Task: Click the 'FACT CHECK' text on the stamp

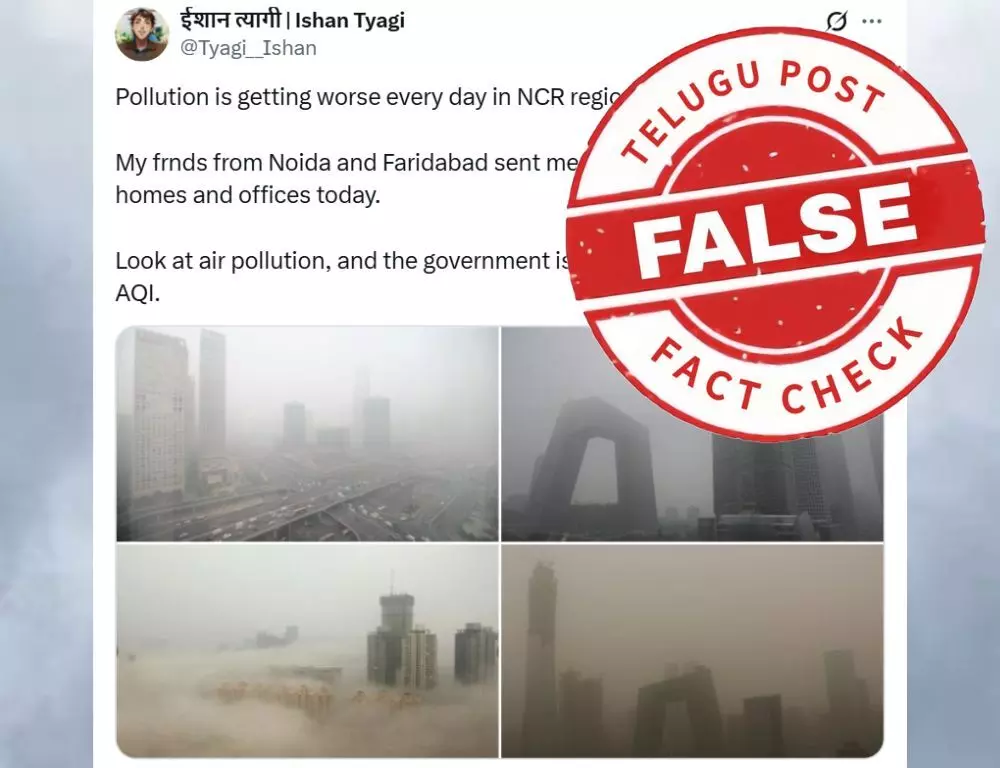Action: (x=788, y=370)
